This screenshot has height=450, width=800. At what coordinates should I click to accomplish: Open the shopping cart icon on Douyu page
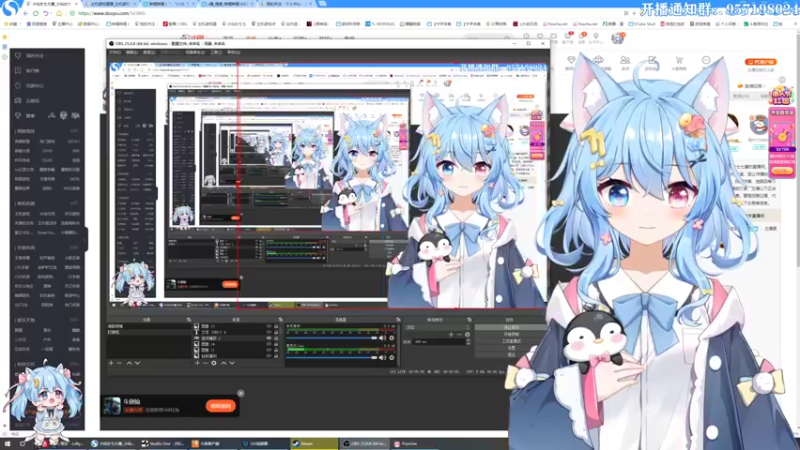pyautogui.click(x=679, y=62)
